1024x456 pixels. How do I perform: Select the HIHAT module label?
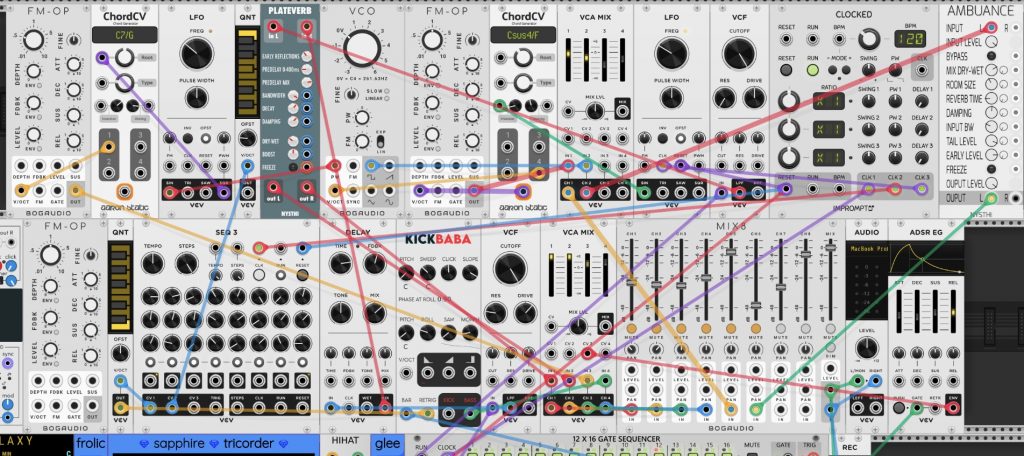click(345, 444)
